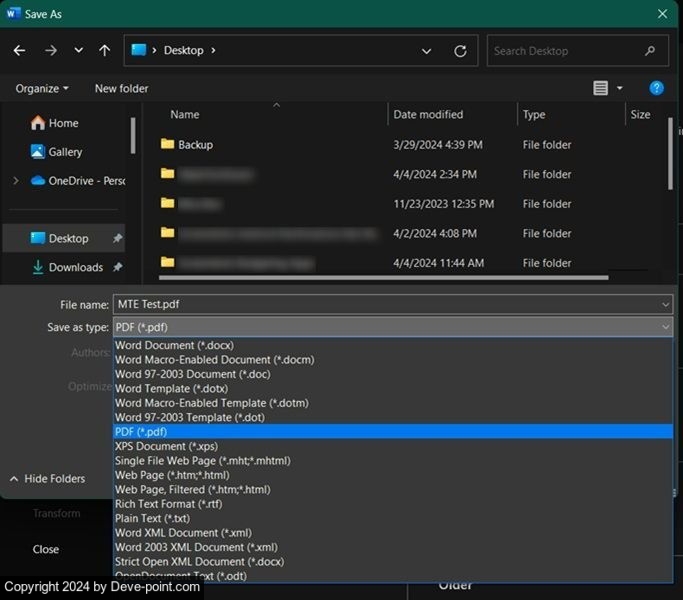The height and width of the screenshot is (600, 683).
Task: Expand the address bar history dropdown
Action: 427,51
